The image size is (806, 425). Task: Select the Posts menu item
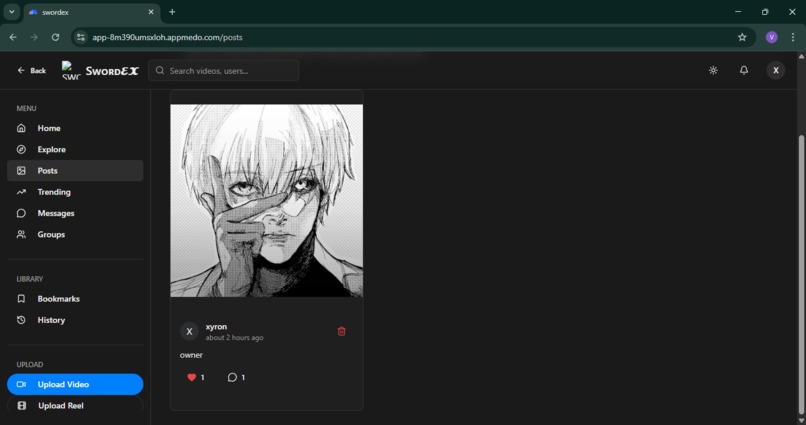tap(75, 171)
